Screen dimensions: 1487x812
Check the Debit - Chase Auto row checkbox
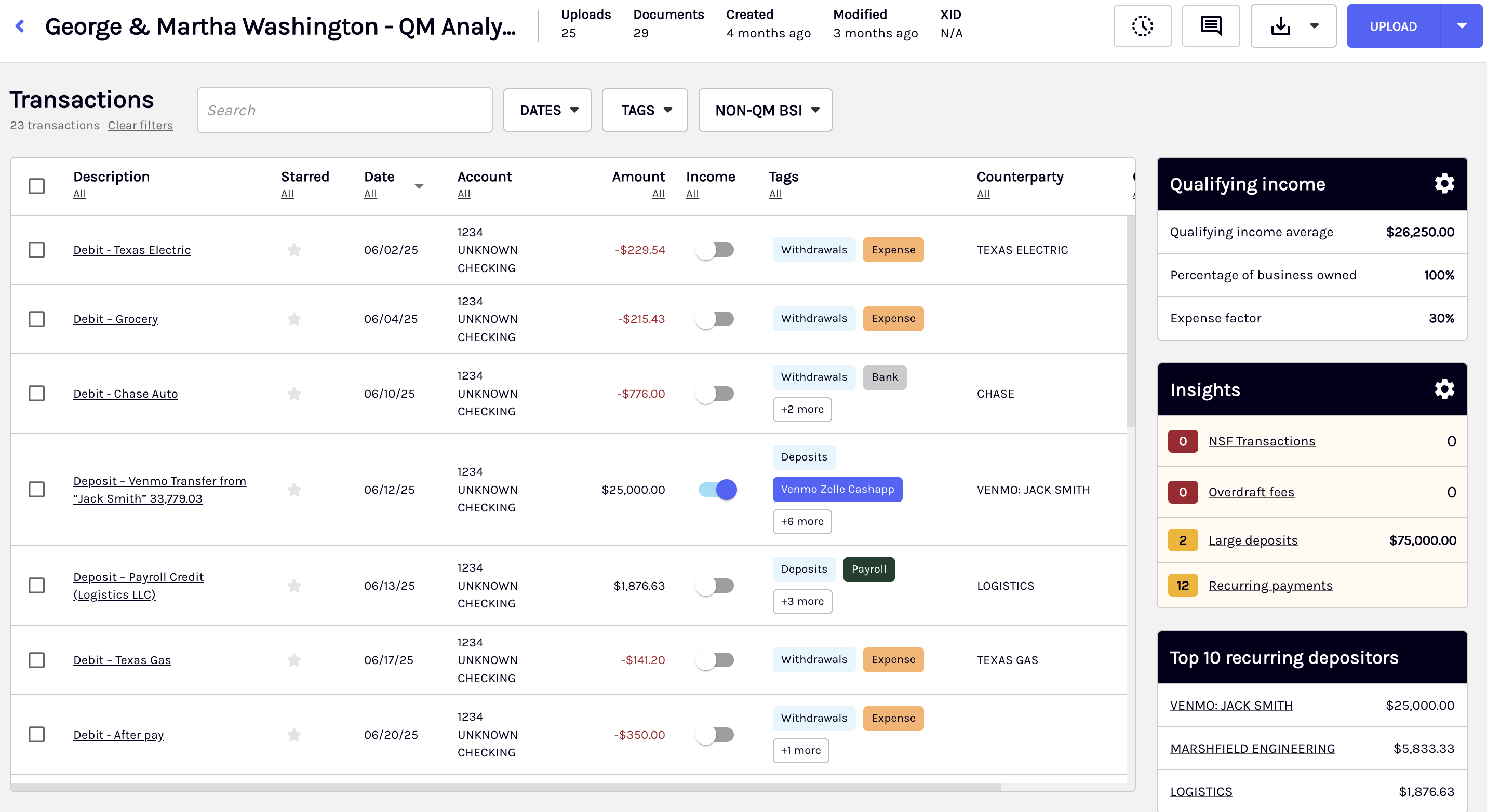36,394
